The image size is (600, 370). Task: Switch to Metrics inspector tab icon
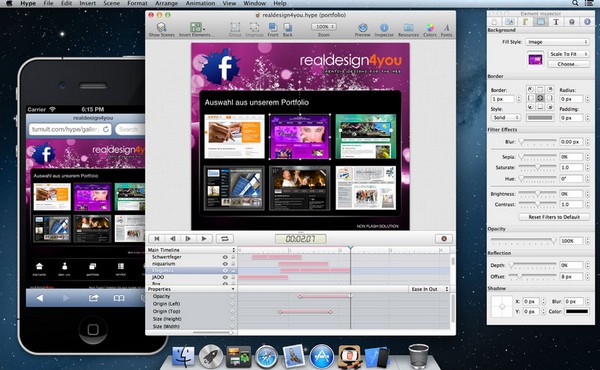(525, 22)
